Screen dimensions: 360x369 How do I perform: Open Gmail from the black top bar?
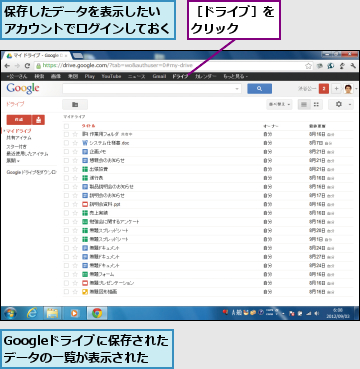159,76
